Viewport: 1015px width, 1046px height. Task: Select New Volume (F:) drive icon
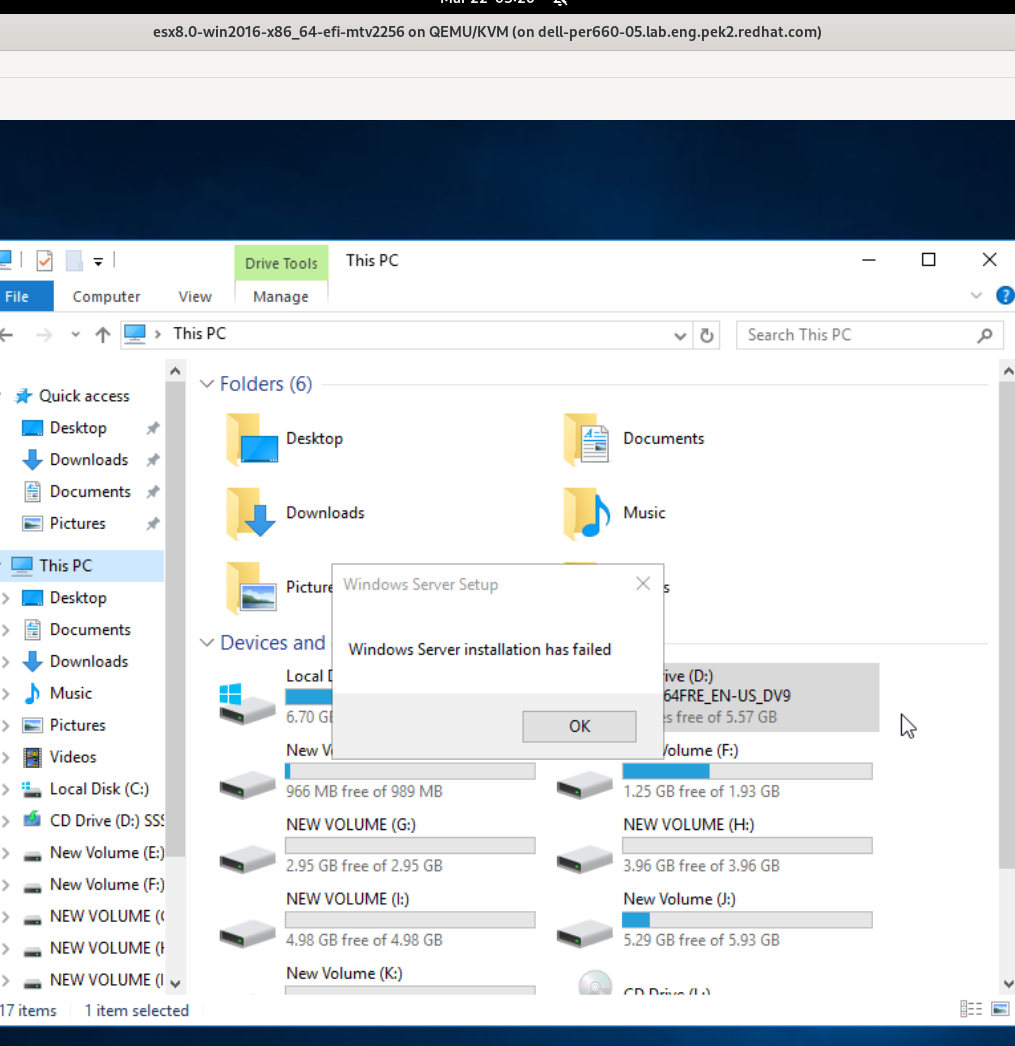click(584, 784)
